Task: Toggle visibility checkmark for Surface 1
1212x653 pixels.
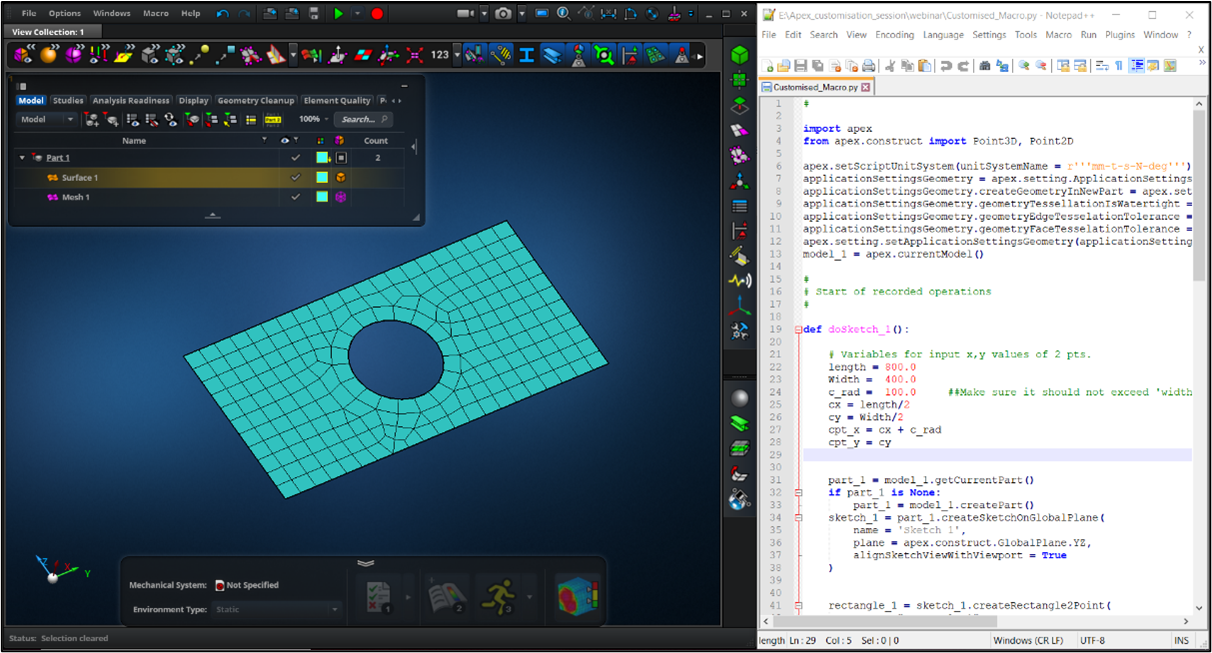Action: (295, 178)
